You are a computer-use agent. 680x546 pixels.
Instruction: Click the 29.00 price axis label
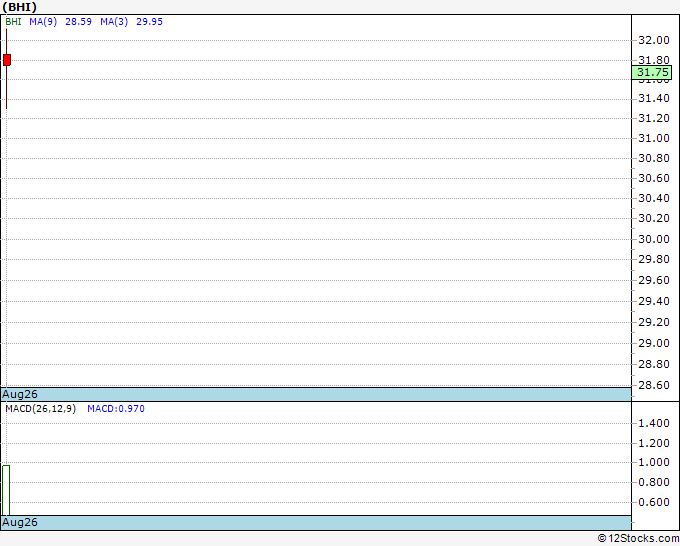[654, 343]
